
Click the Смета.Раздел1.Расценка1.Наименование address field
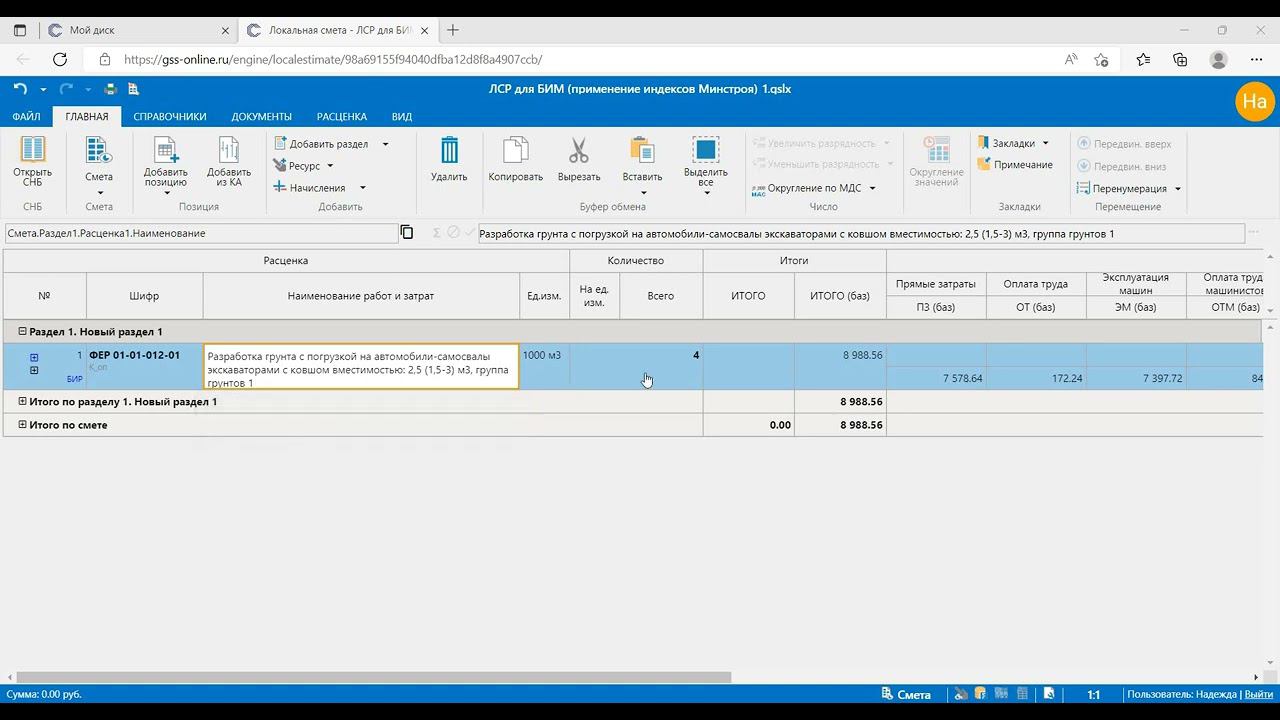coord(200,233)
